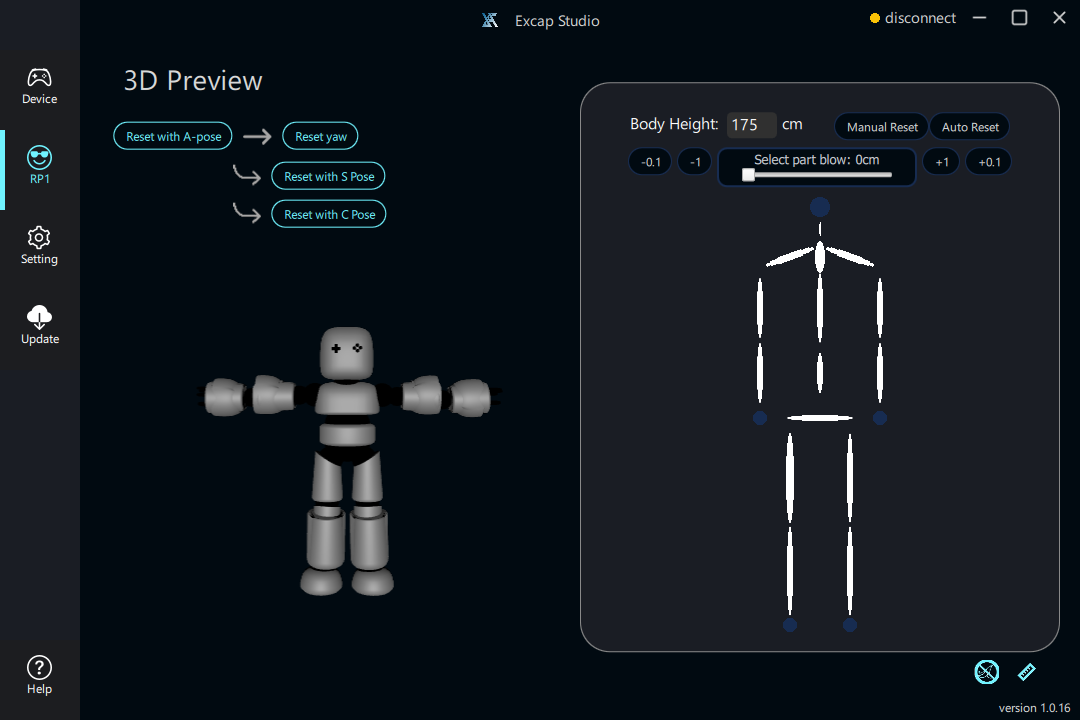
Task: Click the circular skeleton icon at bottom right
Action: point(986,672)
